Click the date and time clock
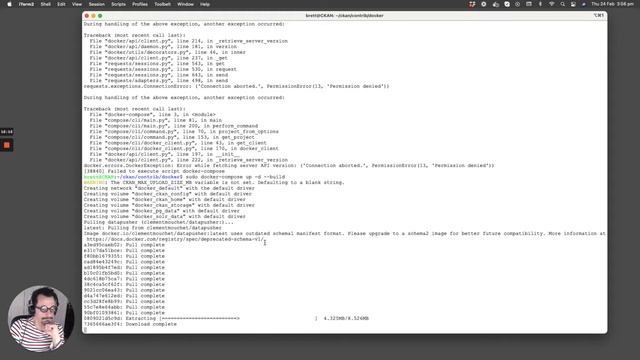Viewport: 640px width, 360px height. tap(613, 4)
